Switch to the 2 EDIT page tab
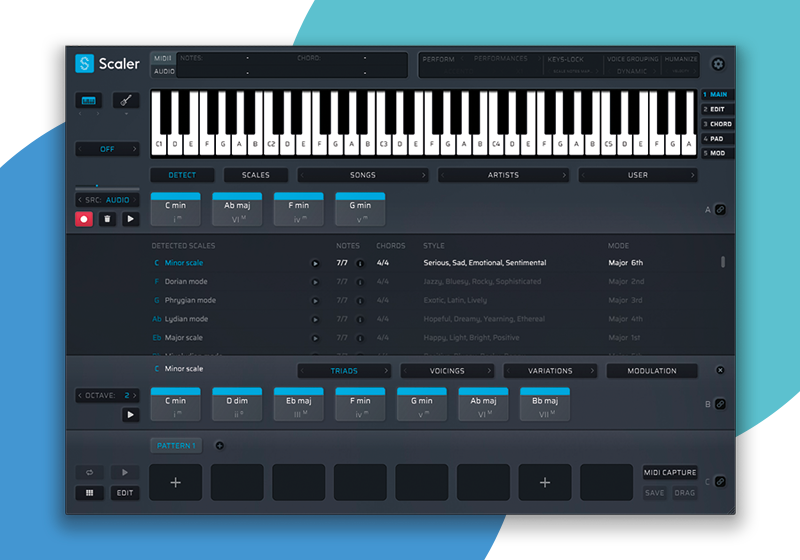Screen dimensions: 800x560 click(716, 109)
